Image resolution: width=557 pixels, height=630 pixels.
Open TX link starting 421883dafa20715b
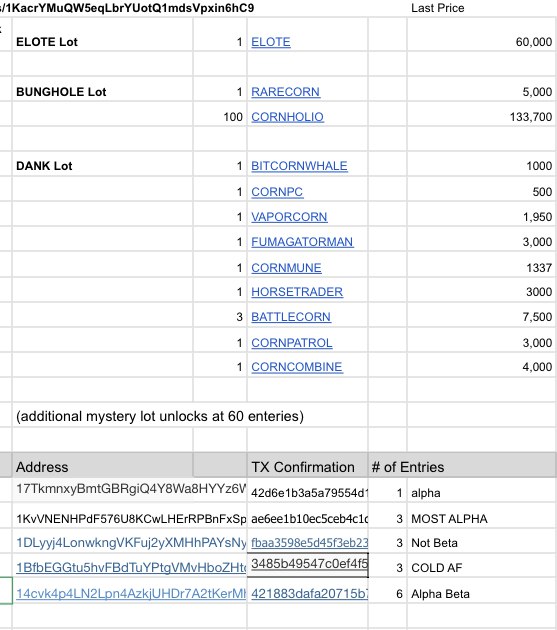(309, 594)
